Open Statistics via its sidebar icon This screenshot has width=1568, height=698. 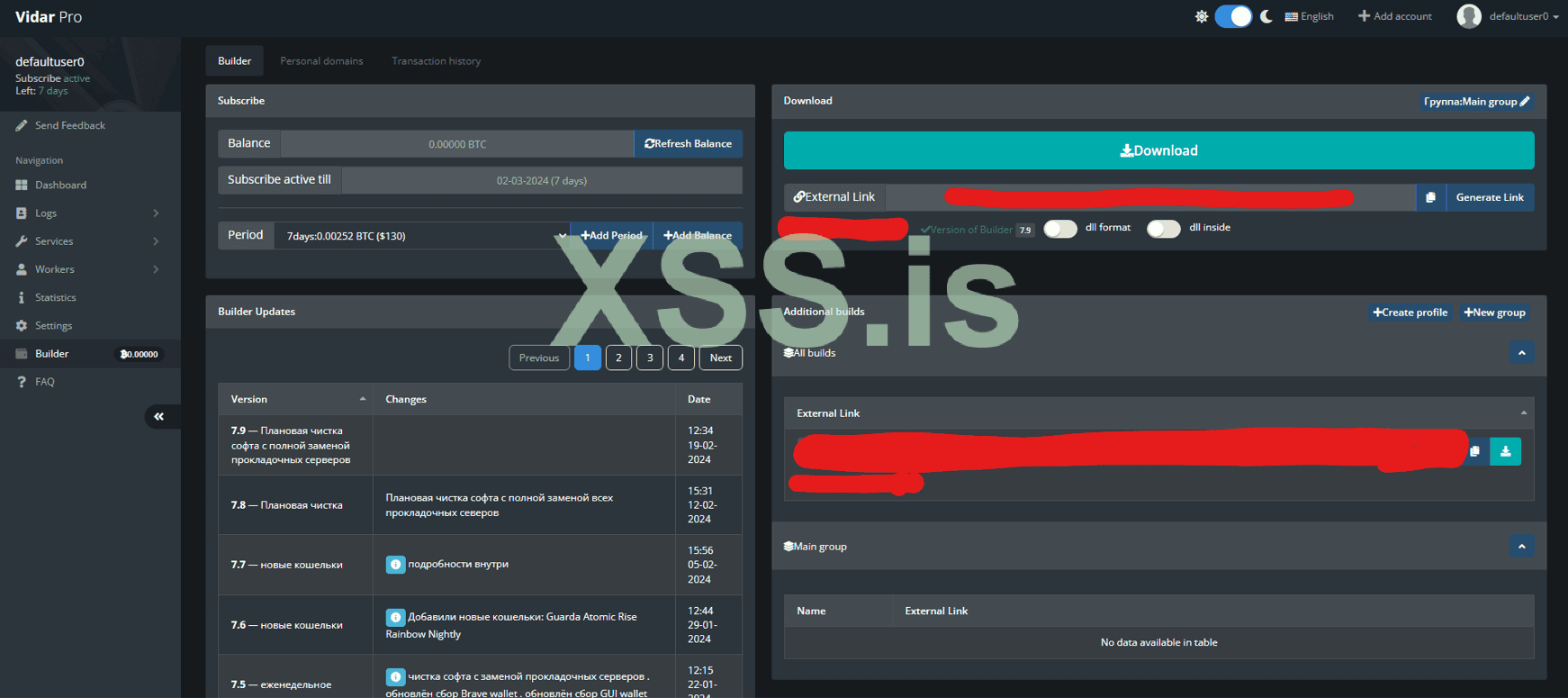tap(22, 297)
